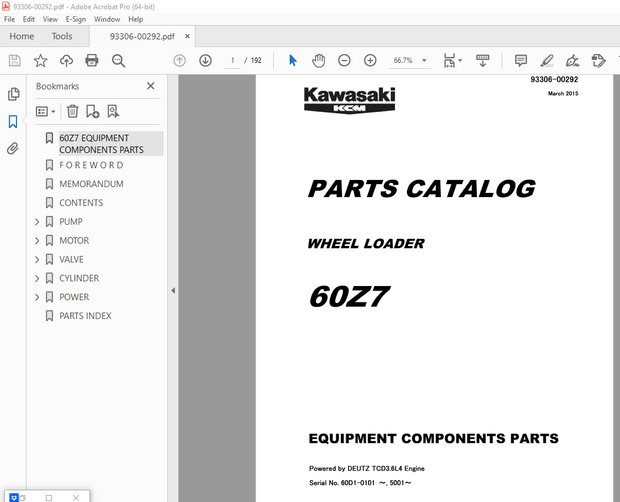Expand the MOTOR bookmark
This screenshot has width=620, height=502.
[x=37, y=241]
